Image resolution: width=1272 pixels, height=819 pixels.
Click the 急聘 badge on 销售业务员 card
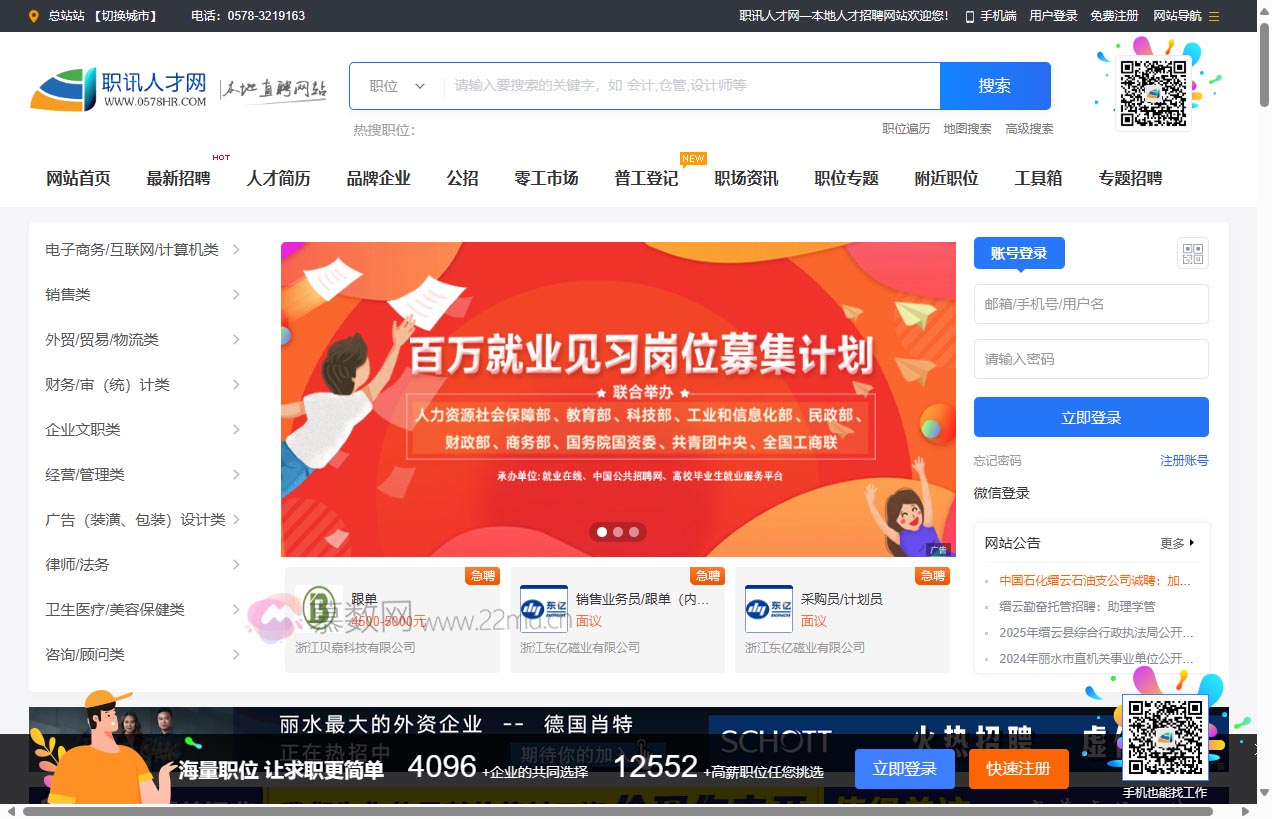(x=707, y=575)
